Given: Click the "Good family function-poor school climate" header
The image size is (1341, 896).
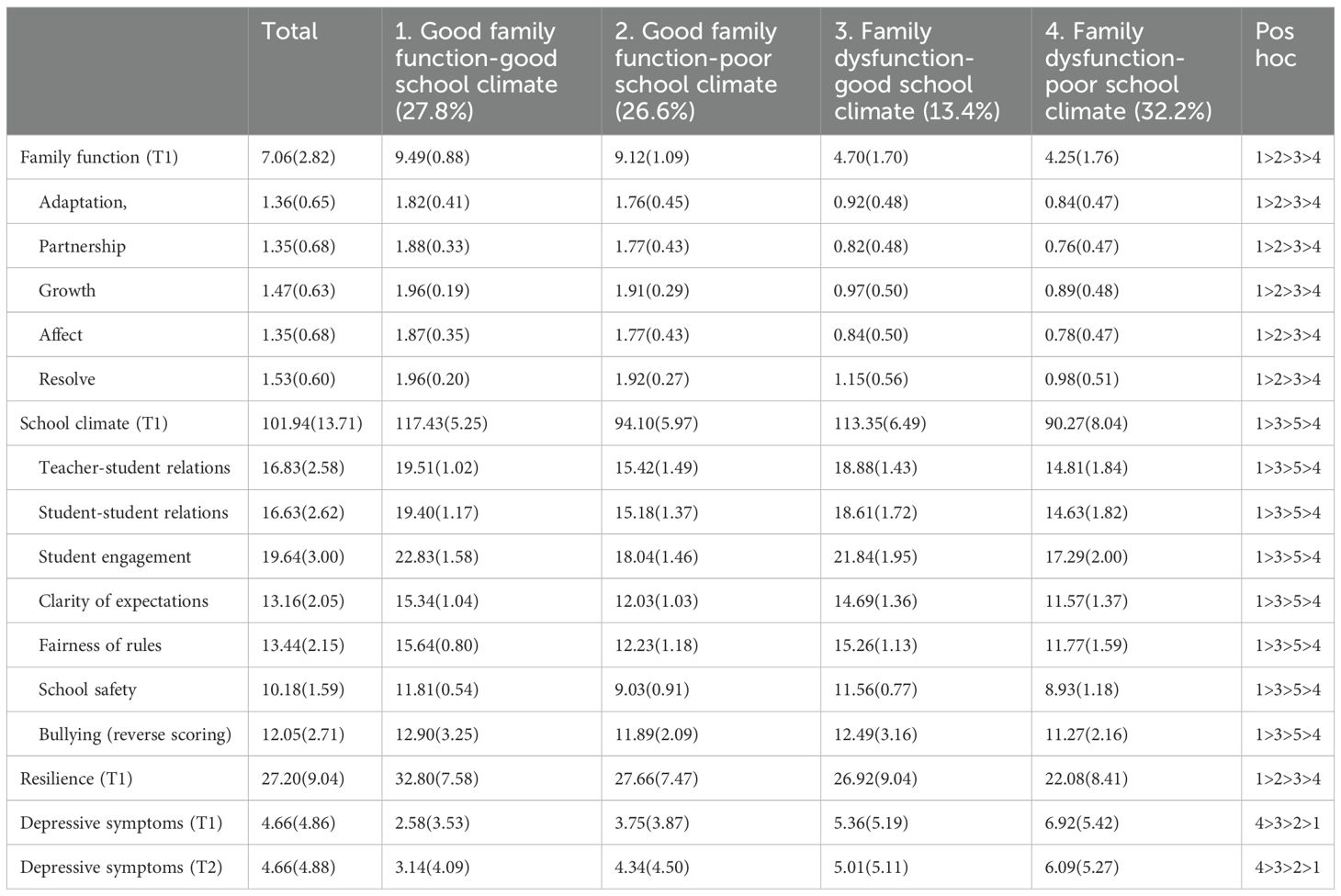Looking at the screenshot, I should click(695, 72).
